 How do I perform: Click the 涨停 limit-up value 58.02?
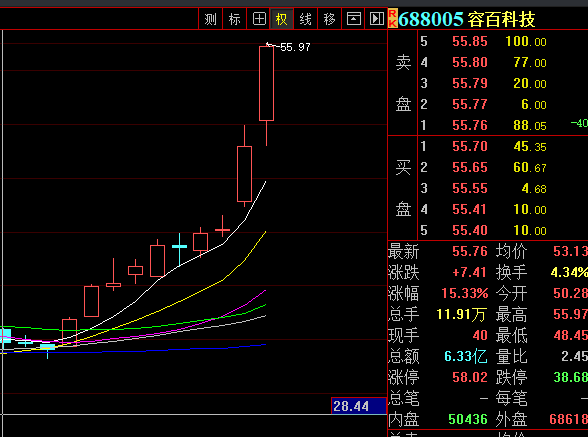pyautogui.click(x=470, y=377)
